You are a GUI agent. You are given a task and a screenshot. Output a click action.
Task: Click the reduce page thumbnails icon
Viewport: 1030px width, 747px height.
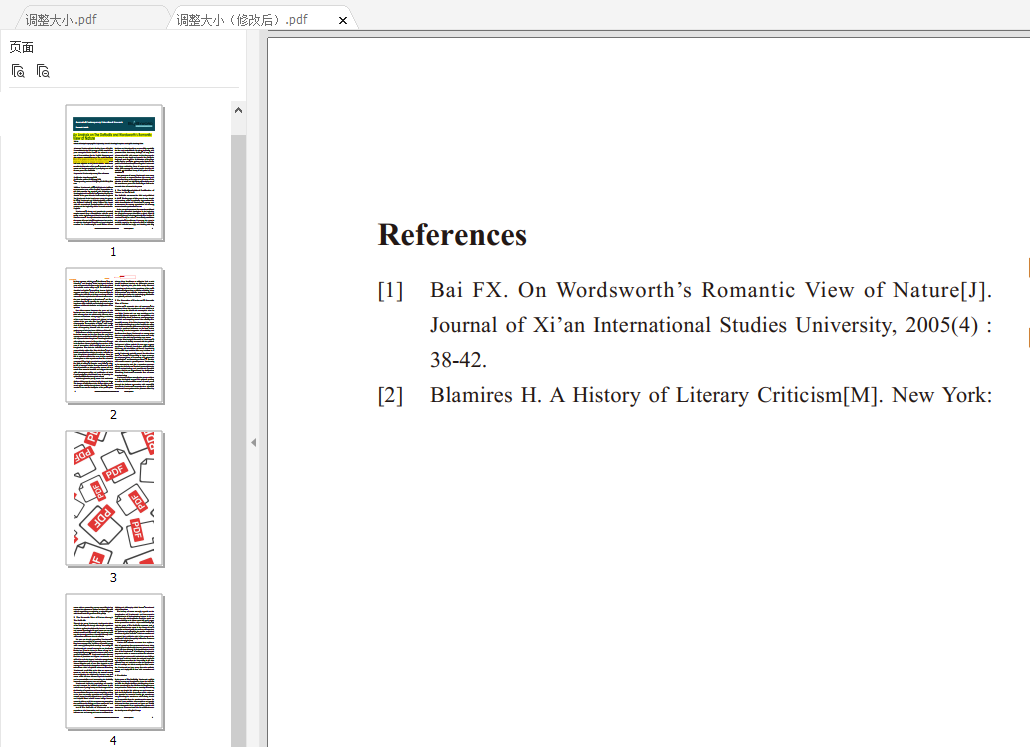[x=43, y=71]
